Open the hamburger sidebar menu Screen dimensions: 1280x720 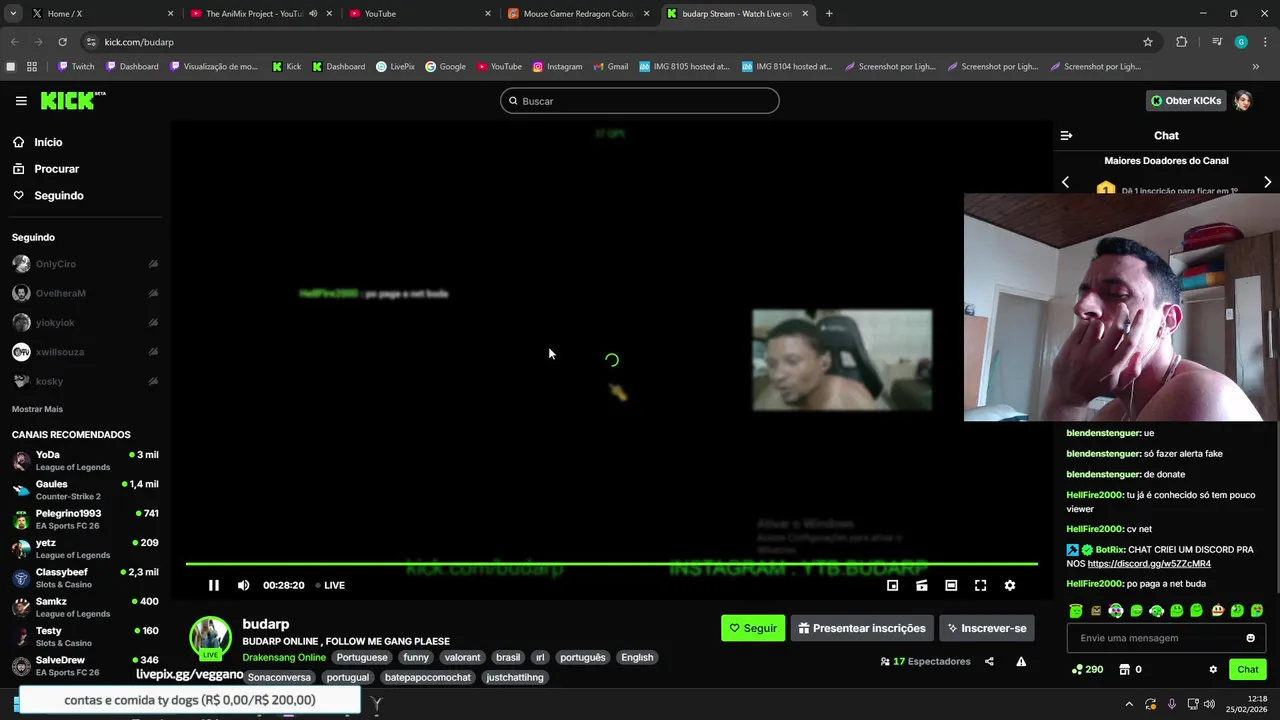click(x=21, y=101)
